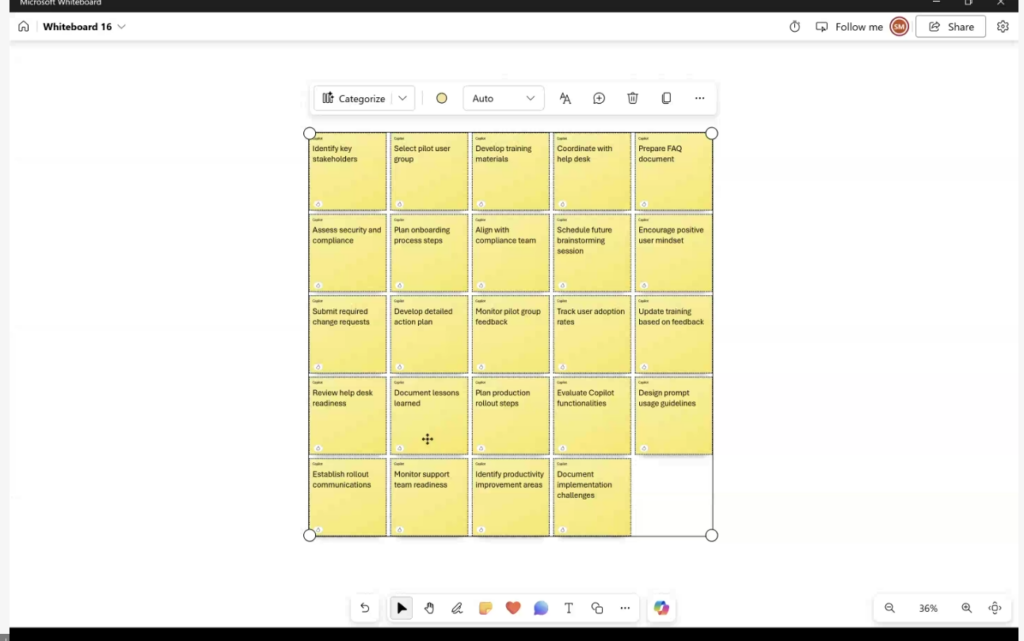The image size is (1024, 641).
Task: Click the Undo arrow
Action: [365, 608]
